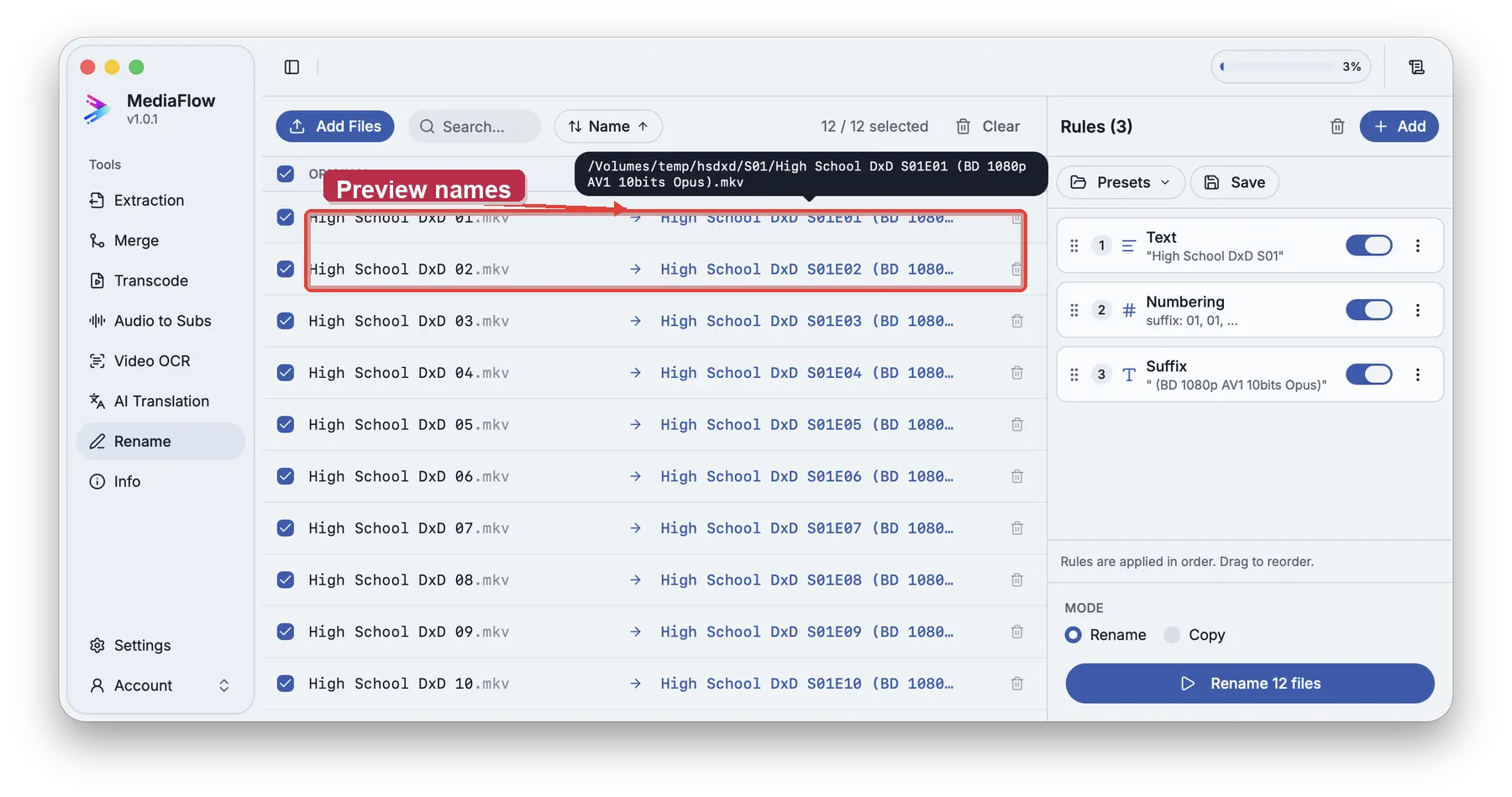
Task: Toggle the select-all files checkbox
Action: (286, 174)
